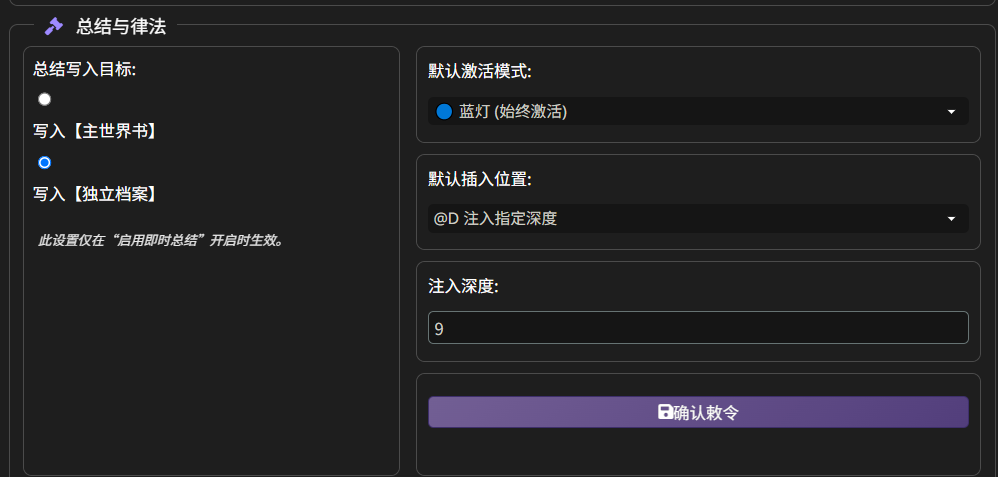Click the 总结与律法 section heading
998x477 pixels.
coord(121,27)
